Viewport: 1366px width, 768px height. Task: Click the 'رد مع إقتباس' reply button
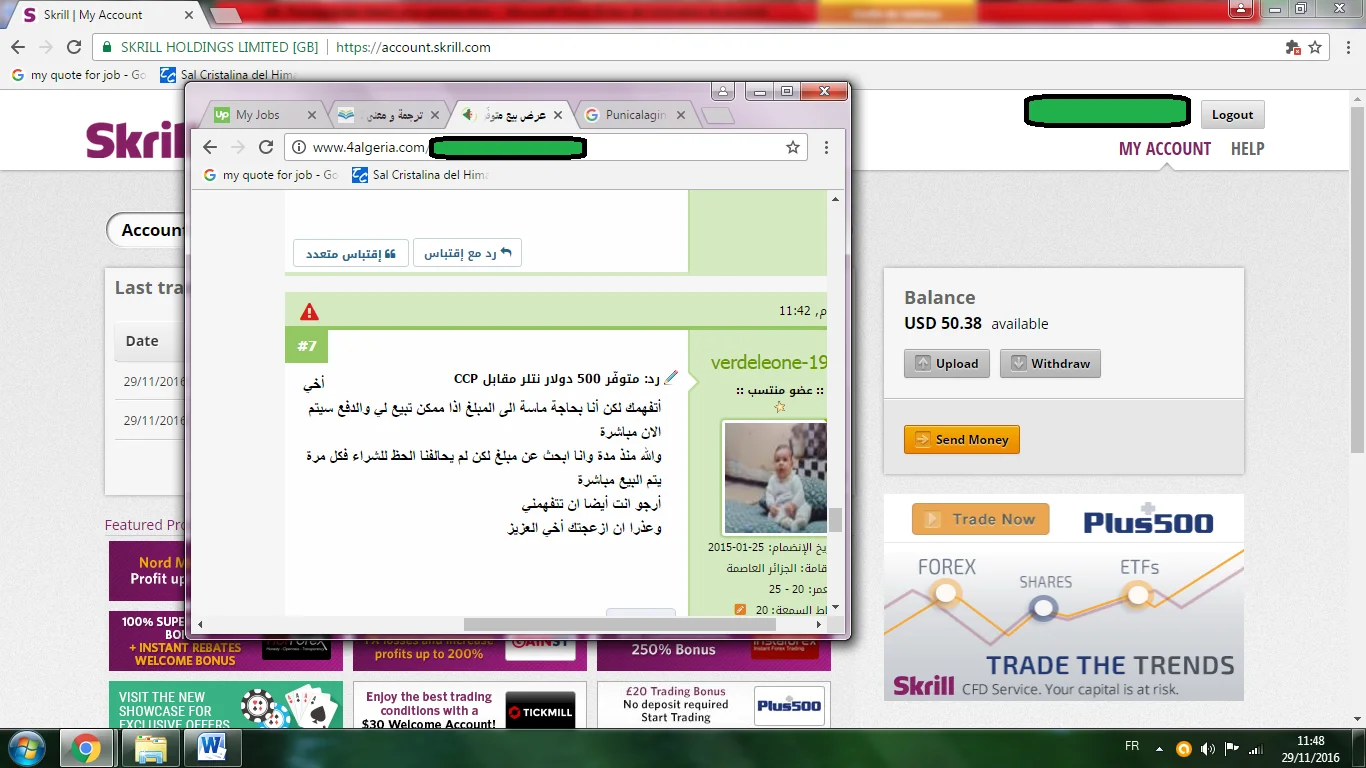click(467, 253)
